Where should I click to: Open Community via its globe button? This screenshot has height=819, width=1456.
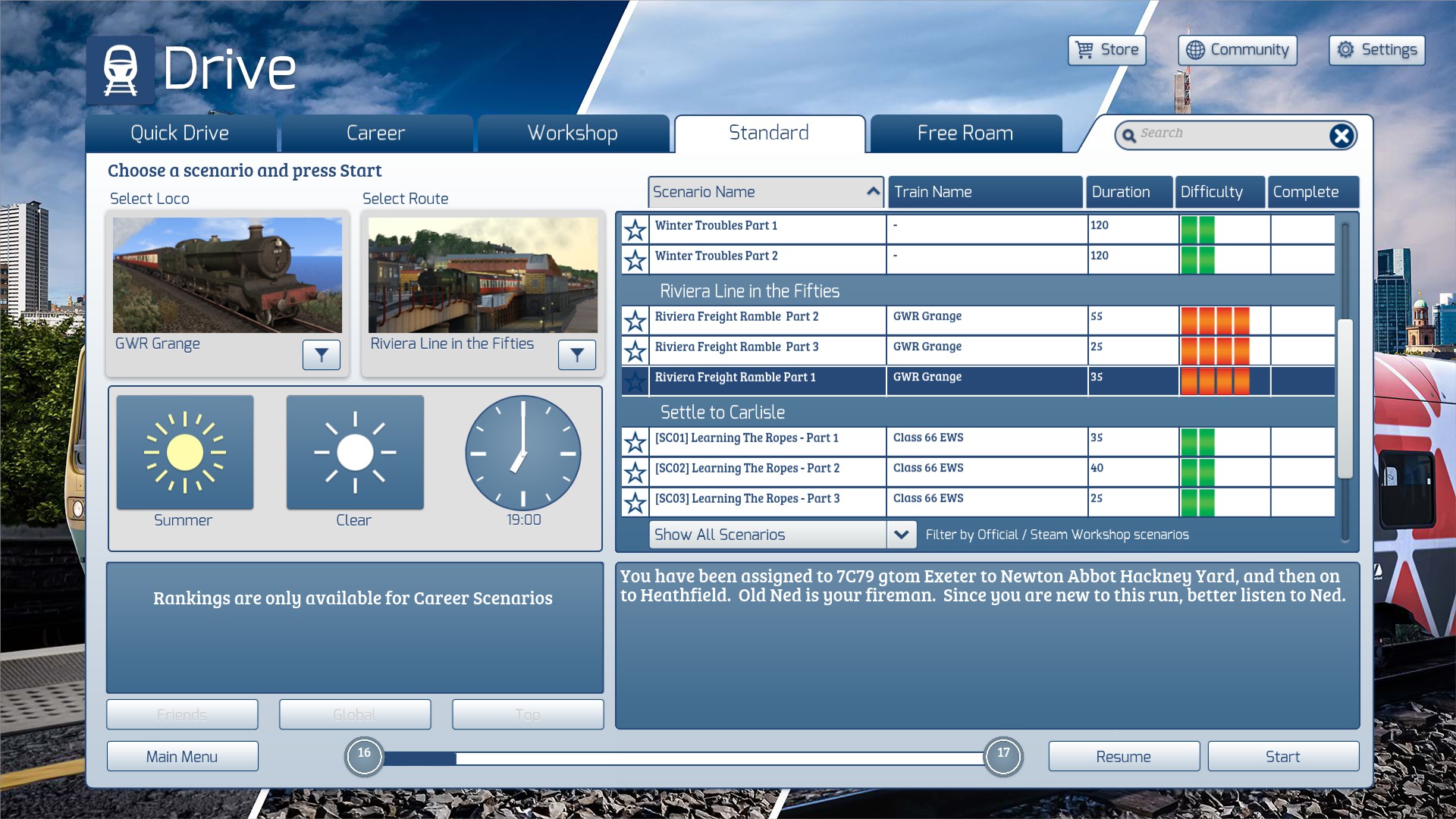pos(1237,50)
